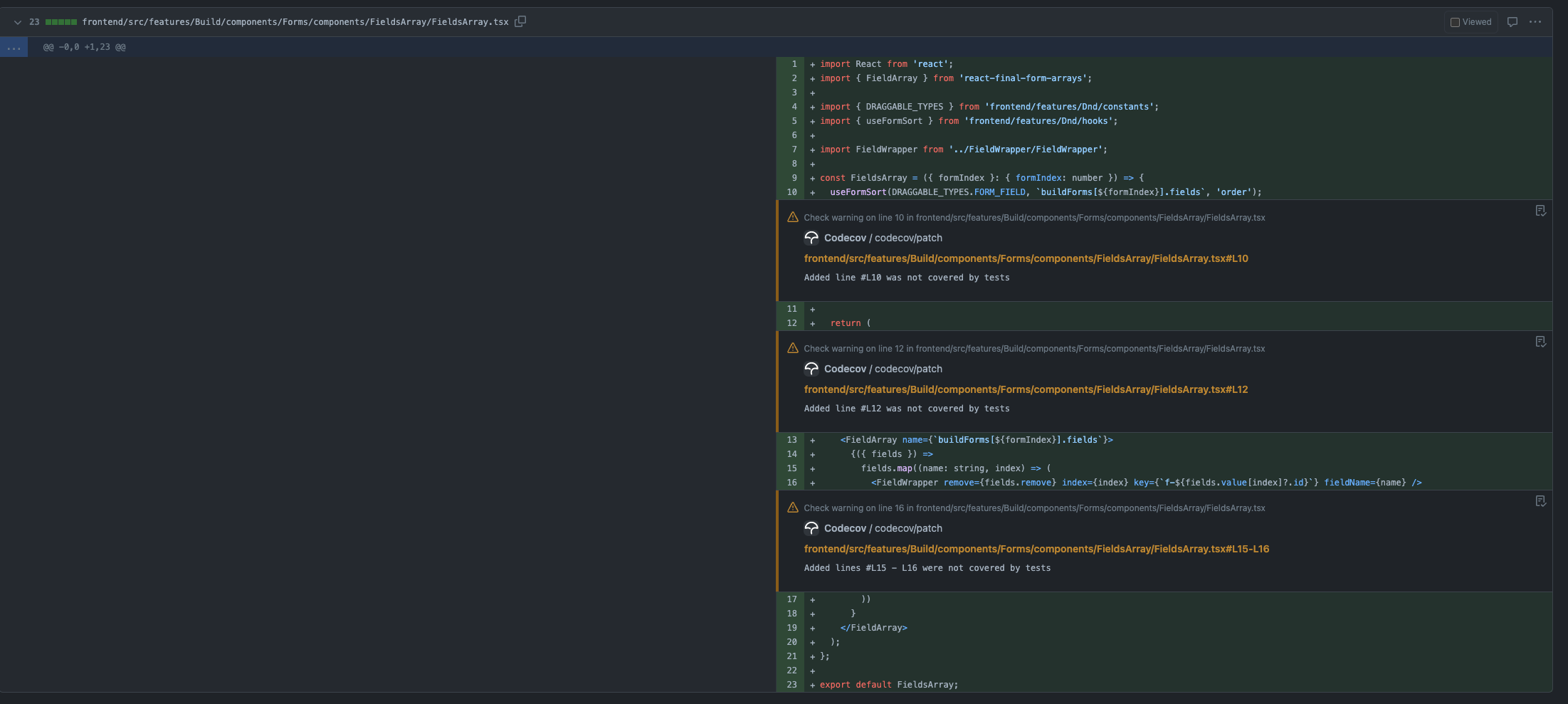This screenshot has width=1568, height=704.
Task: Click 'Added line #L10 was not covered' text
Action: coord(907,278)
